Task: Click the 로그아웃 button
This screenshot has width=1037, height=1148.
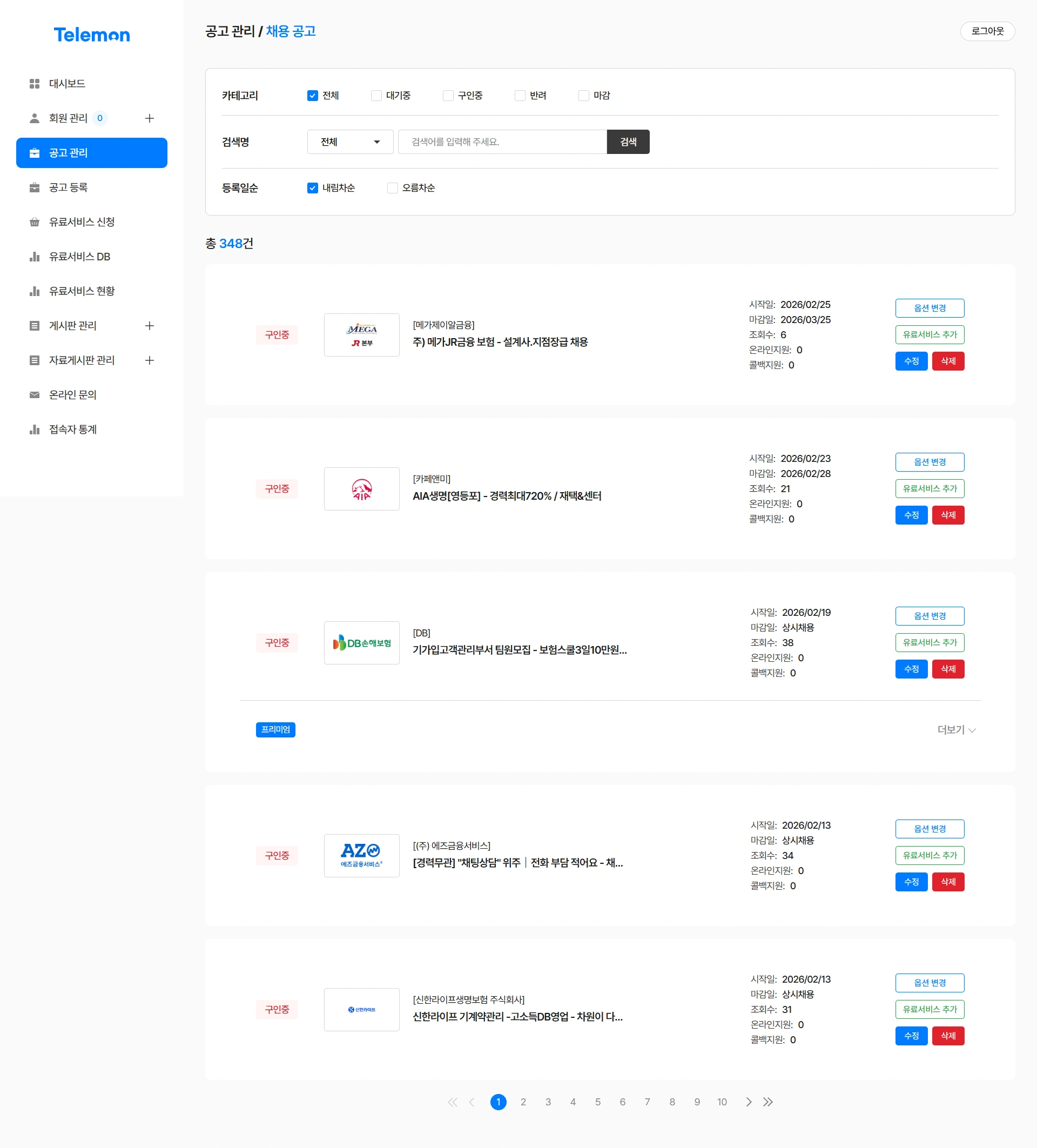Action: pyautogui.click(x=987, y=31)
